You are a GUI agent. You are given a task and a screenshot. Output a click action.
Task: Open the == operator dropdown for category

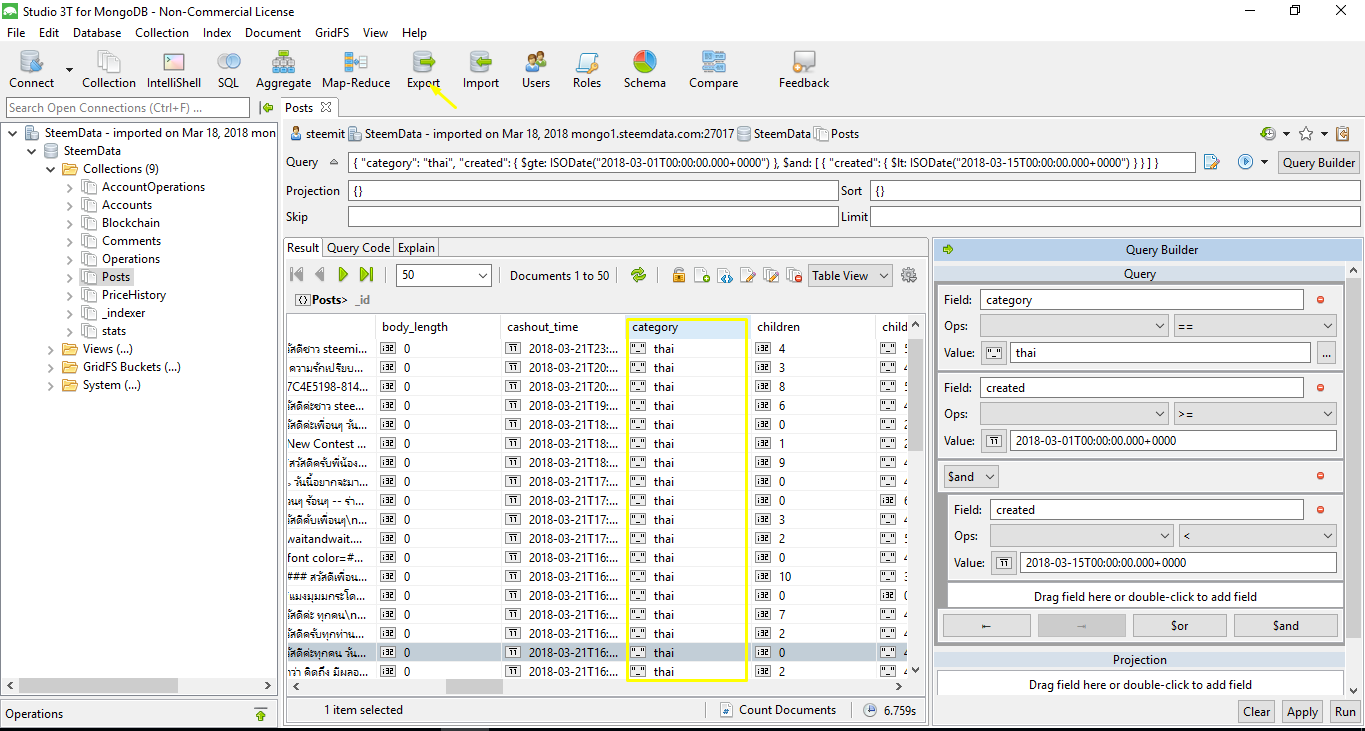[1255, 325]
